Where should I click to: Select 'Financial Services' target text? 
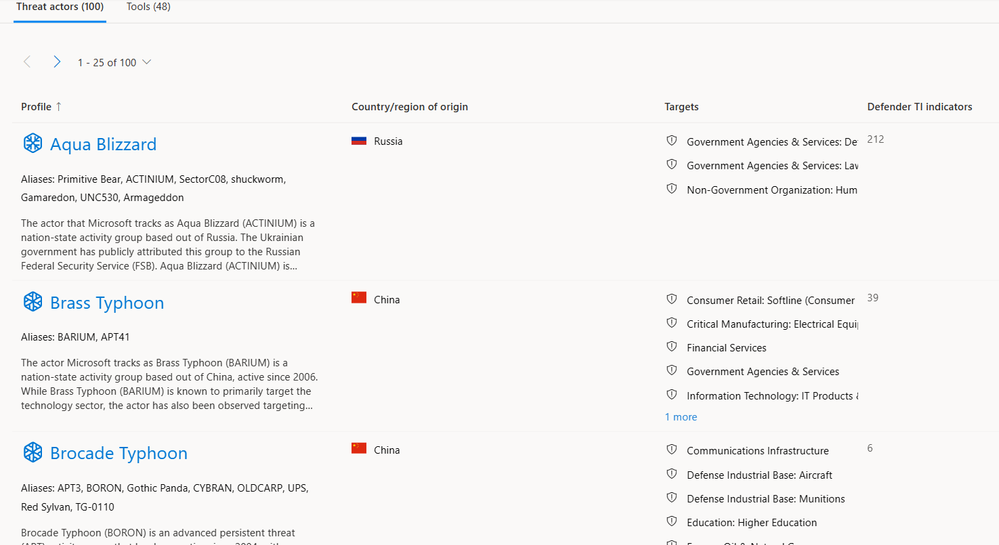pyautogui.click(x=726, y=348)
